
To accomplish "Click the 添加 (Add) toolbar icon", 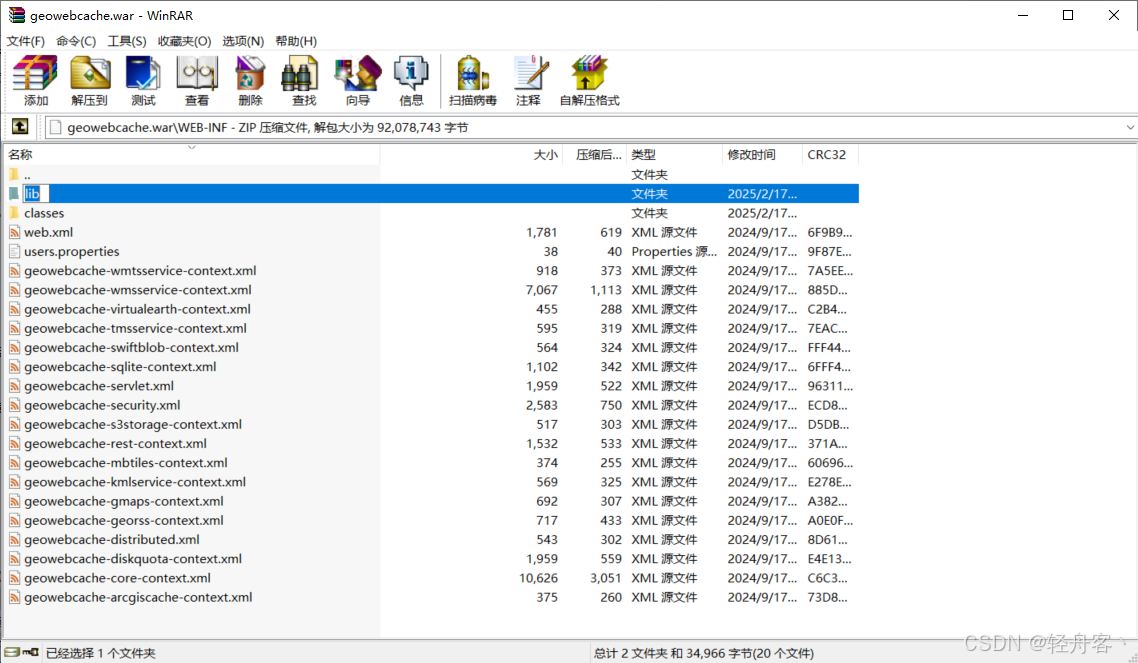I will tap(35, 74).
